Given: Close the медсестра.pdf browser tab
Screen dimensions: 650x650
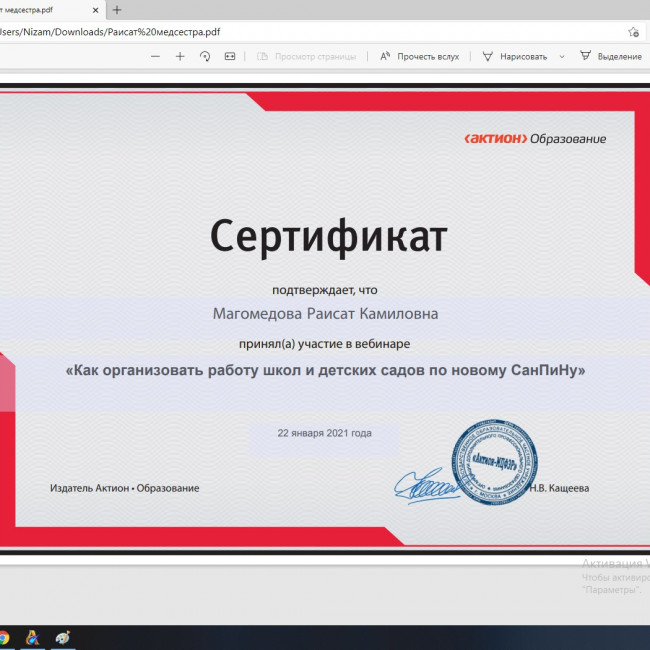Looking at the screenshot, I should tap(95, 10).
